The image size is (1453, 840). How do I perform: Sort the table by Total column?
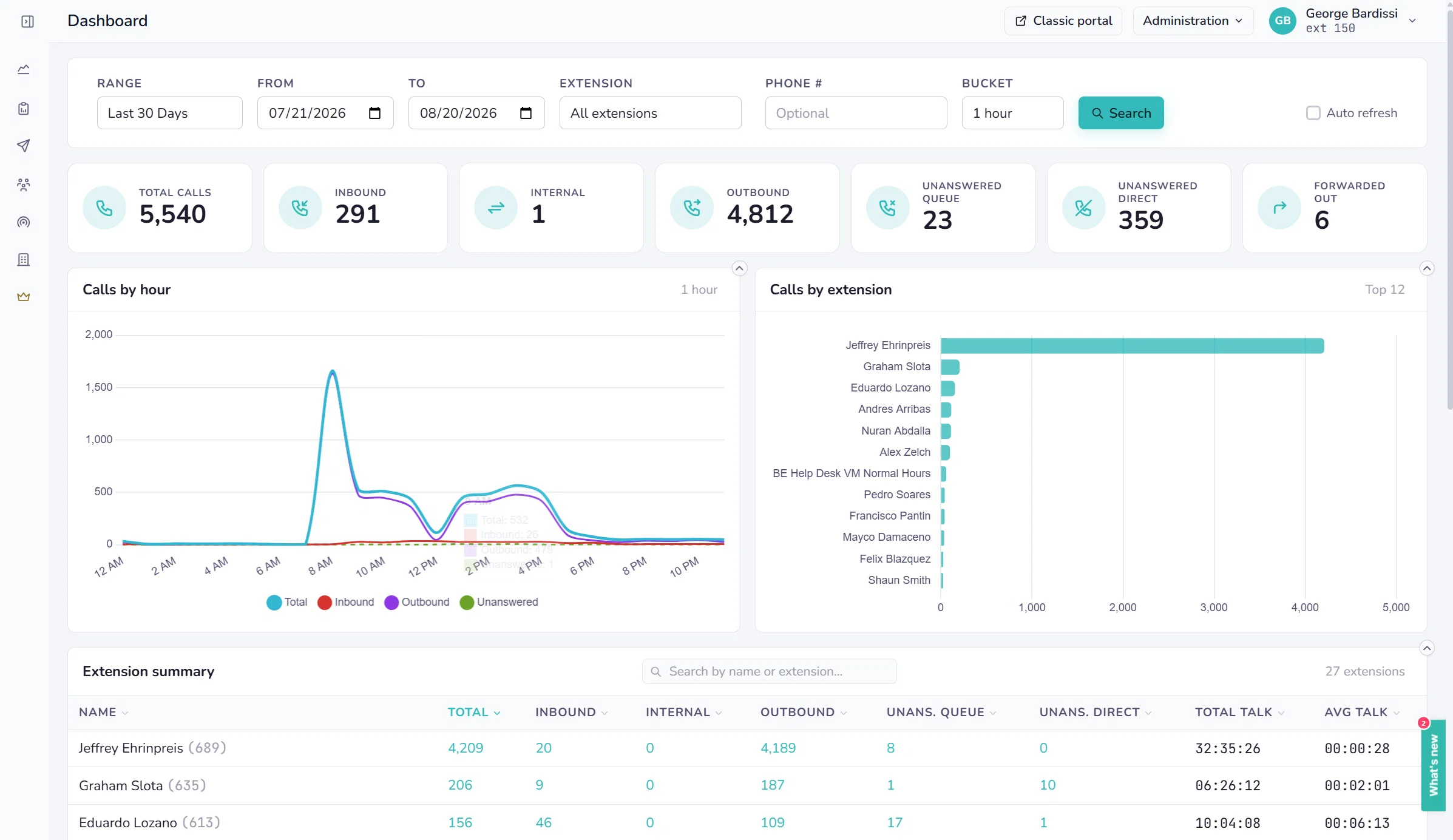pos(474,713)
